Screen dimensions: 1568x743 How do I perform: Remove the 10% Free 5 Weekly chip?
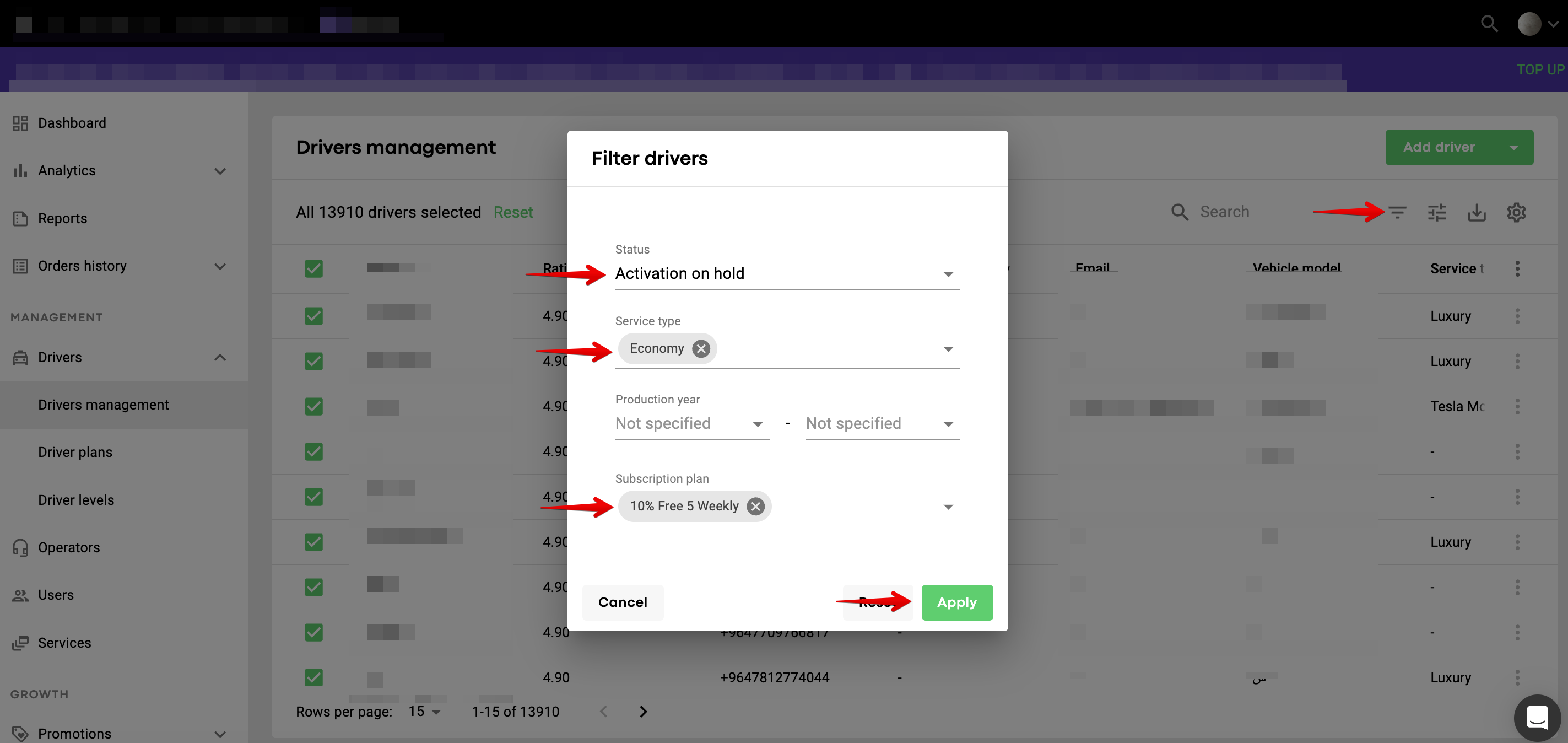click(x=755, y=506)
